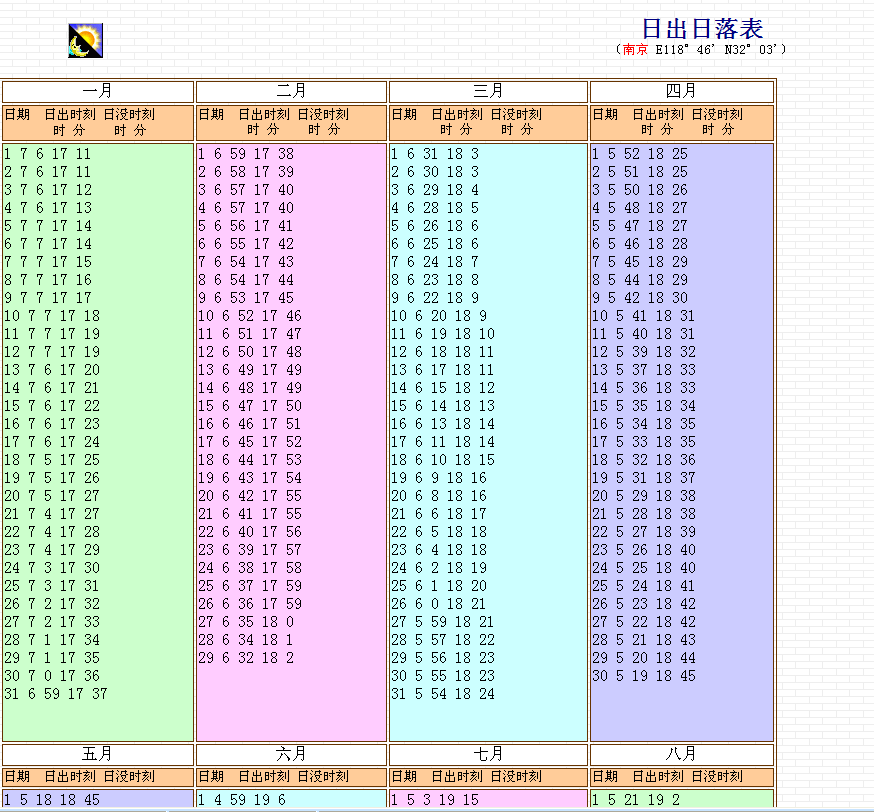Viewport: 874px width, 812px height.
Task: Click February row '29 6 32 18 2'
Action: [246, 658]
